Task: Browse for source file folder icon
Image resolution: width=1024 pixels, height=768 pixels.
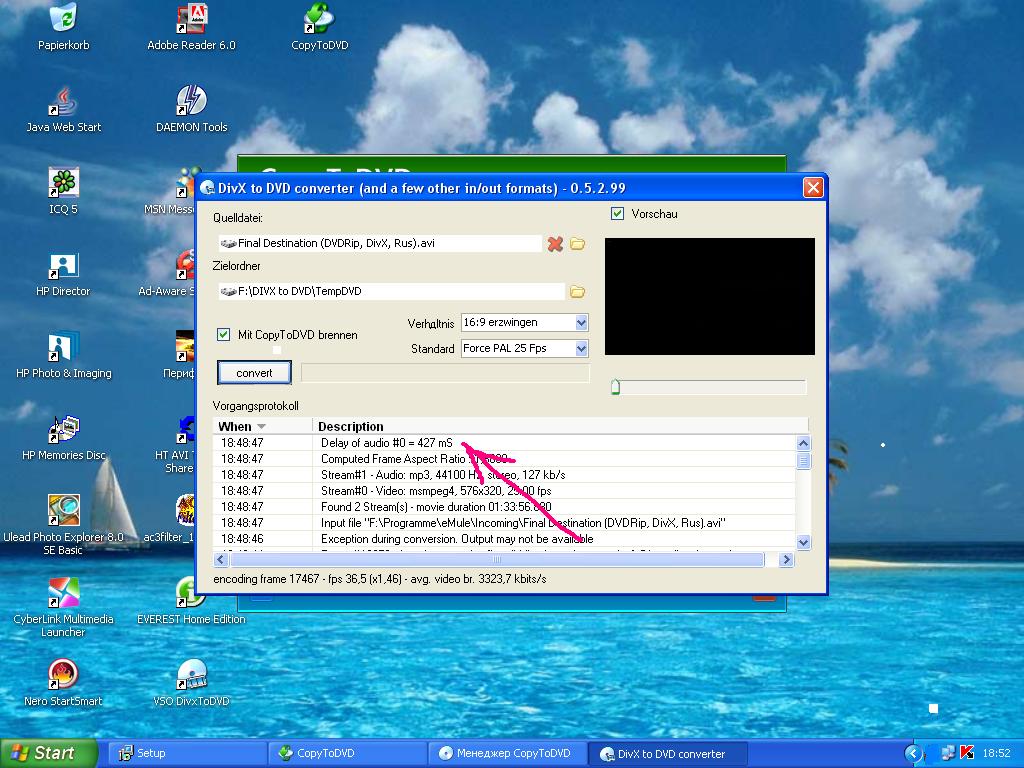Action: [x=577, y=244]
